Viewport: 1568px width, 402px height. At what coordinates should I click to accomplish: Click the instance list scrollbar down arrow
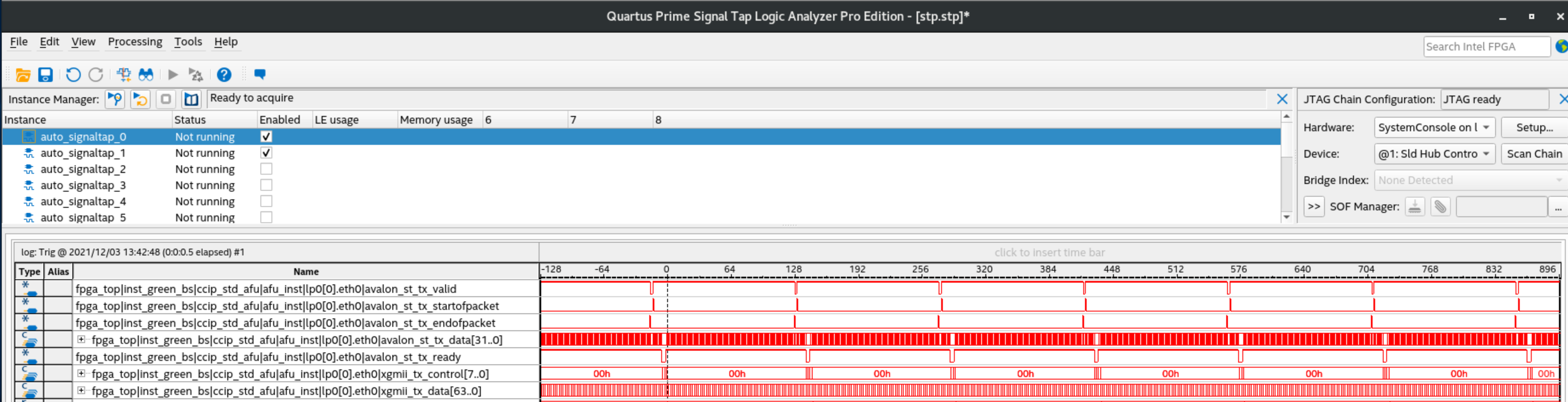[1286, 217]
